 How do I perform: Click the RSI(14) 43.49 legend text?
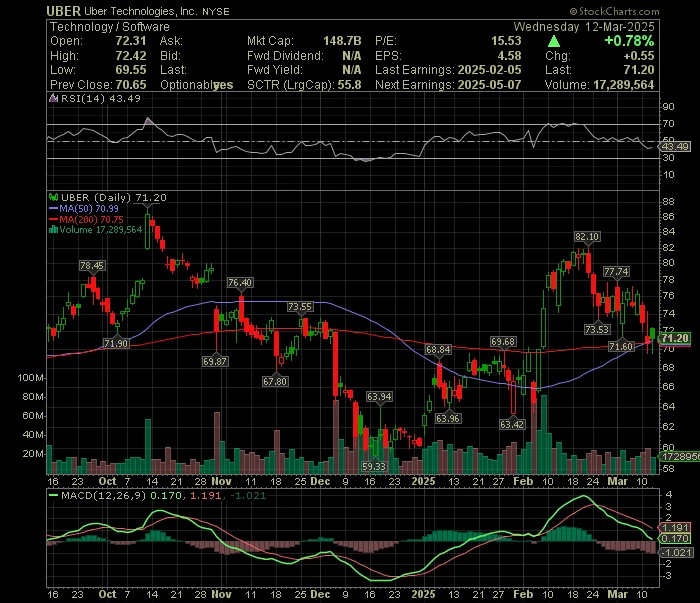point(100,98)
